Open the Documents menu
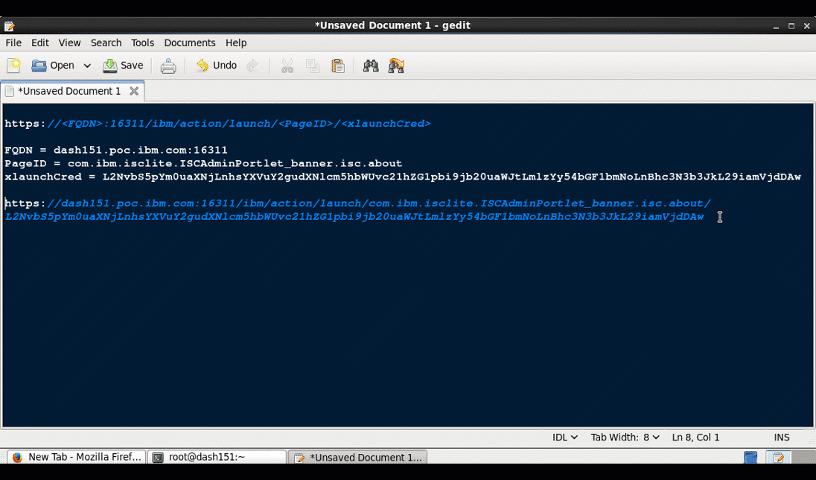Image resolution: width=816 pixels, height=480 pixels. 189,43
